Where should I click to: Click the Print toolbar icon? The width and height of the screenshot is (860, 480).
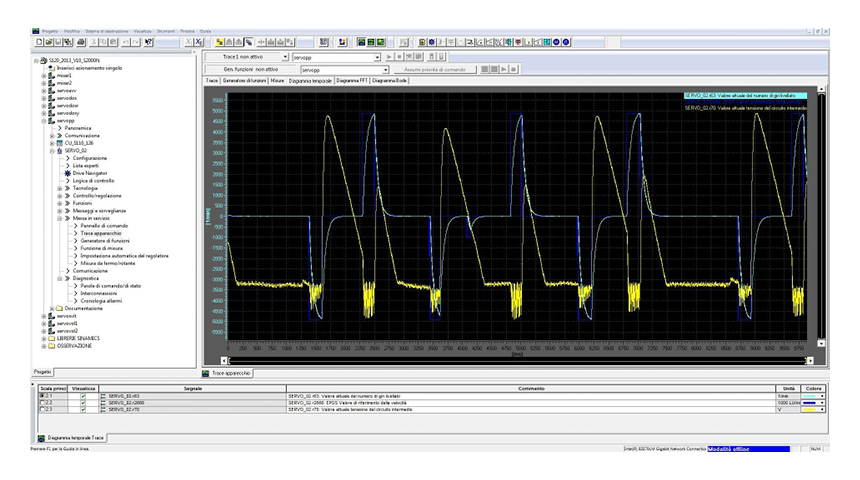81,42
